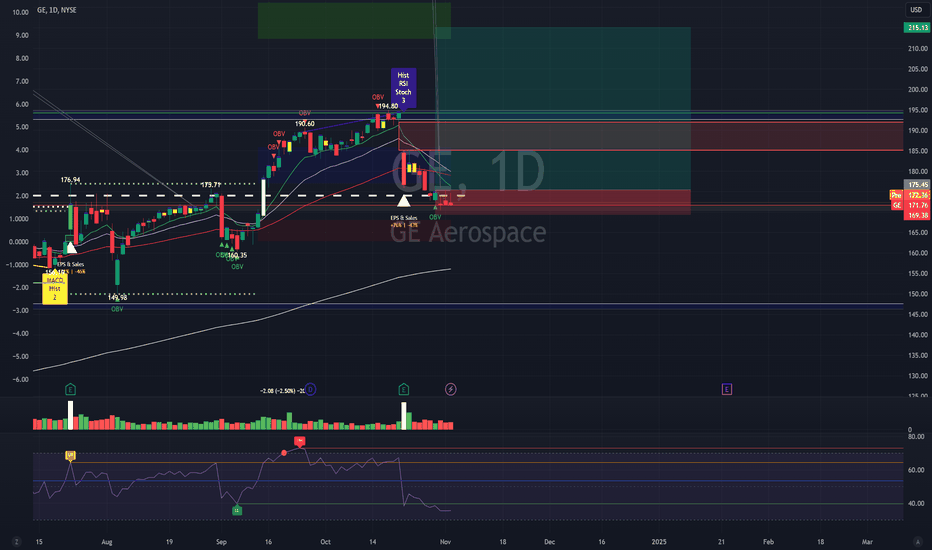Screen dimensions: 932x550
Task: Click the 190.60 price label
Action: [305, 124]
